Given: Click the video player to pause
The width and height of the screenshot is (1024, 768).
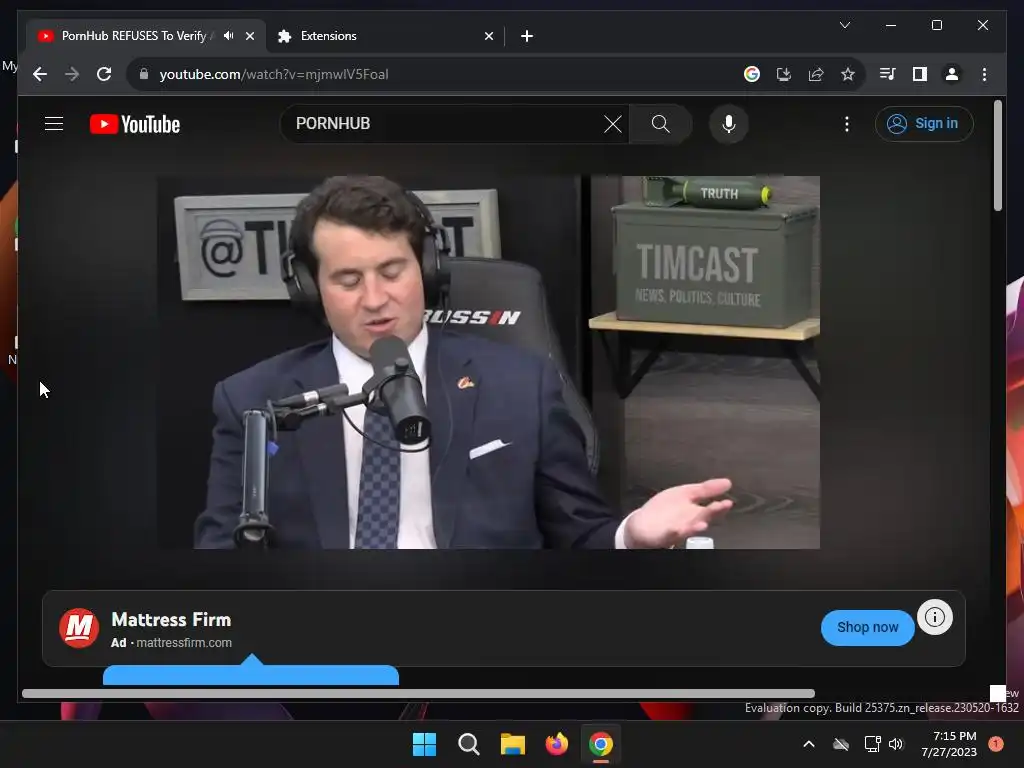Looking at the screenshot, I should click(x=488, y=362).
